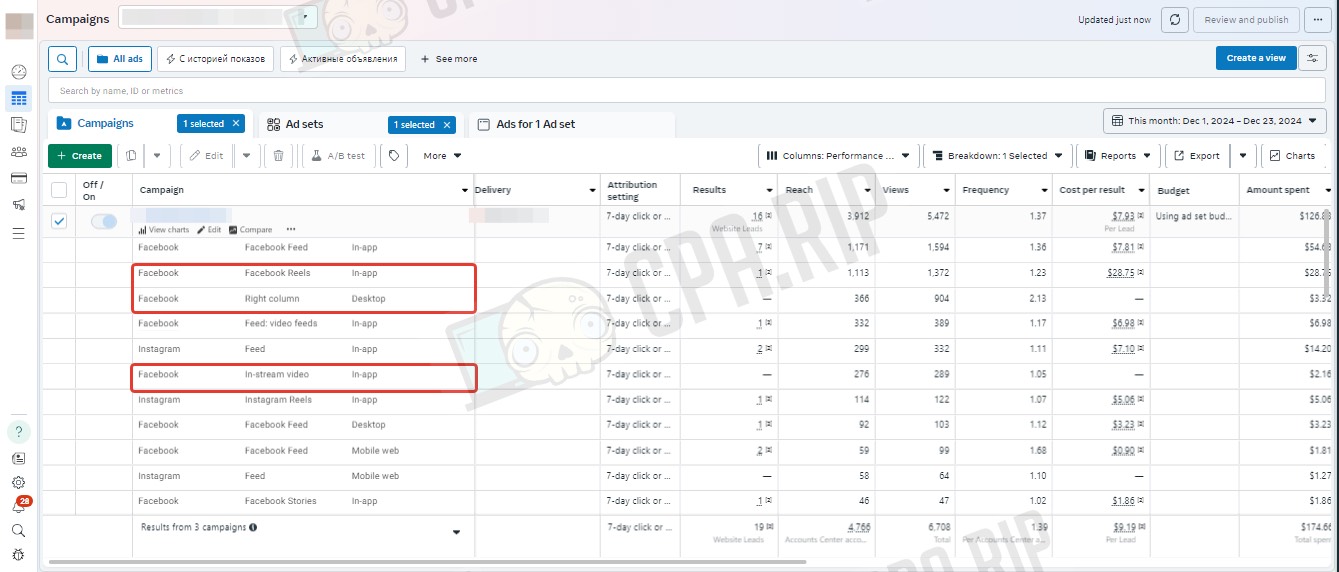The width and height of the screenshot is (1339, 572).
Task: Click the Export button
Action: [x=1197, y=156]
